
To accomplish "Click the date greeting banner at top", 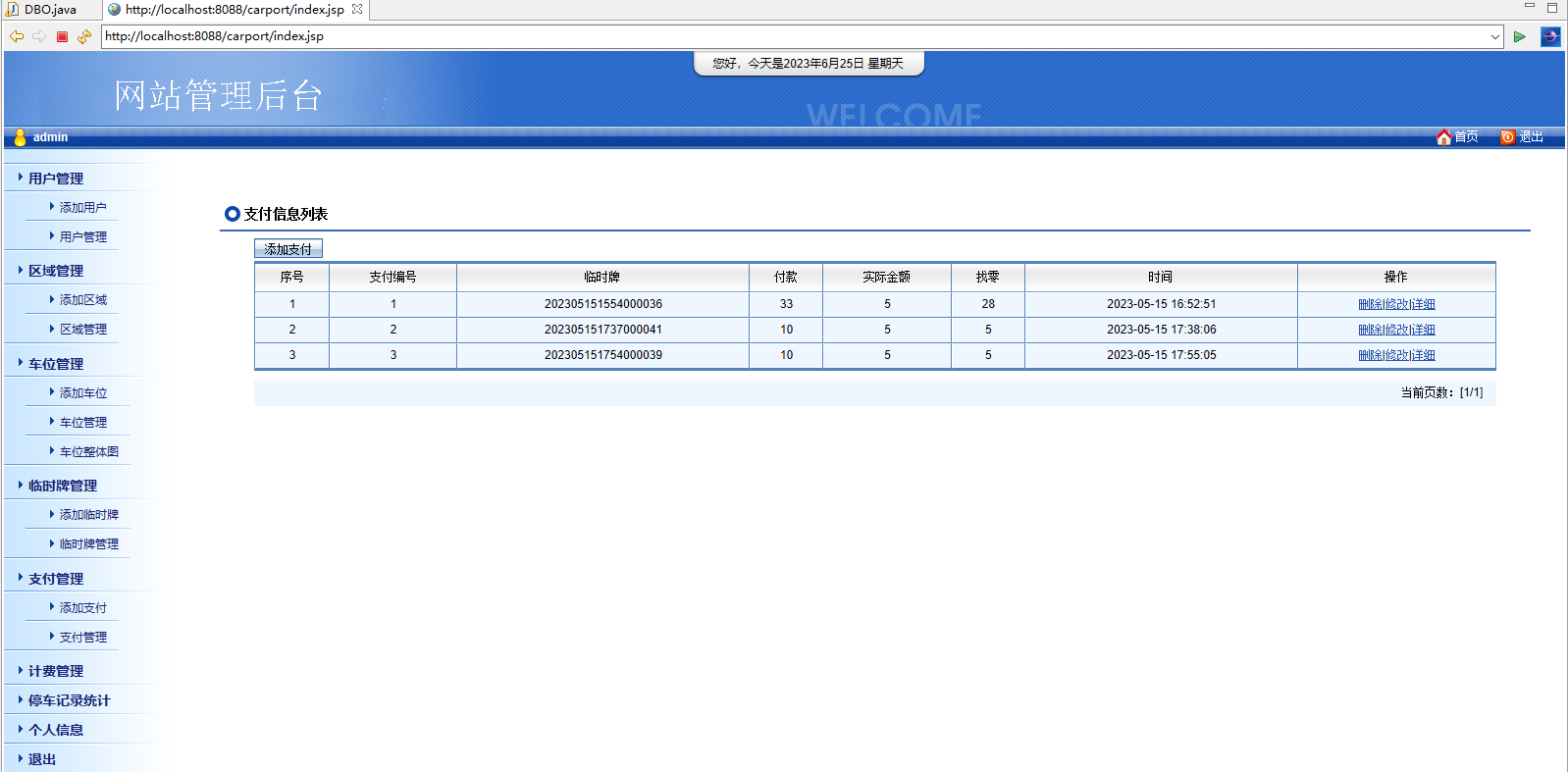I will click(x=809, y=64).
